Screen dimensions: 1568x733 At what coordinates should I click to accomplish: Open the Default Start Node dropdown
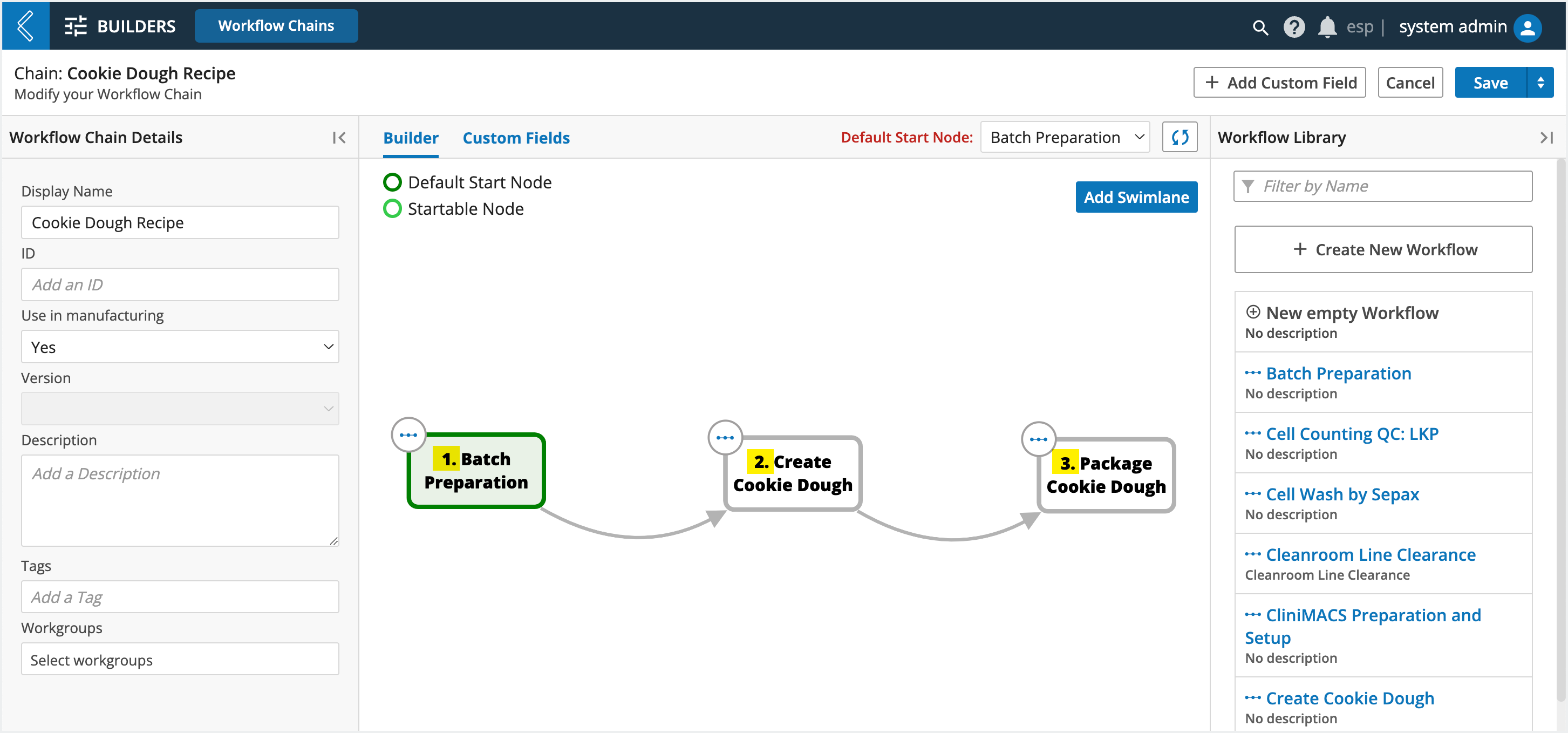(x=1065, y=138)
